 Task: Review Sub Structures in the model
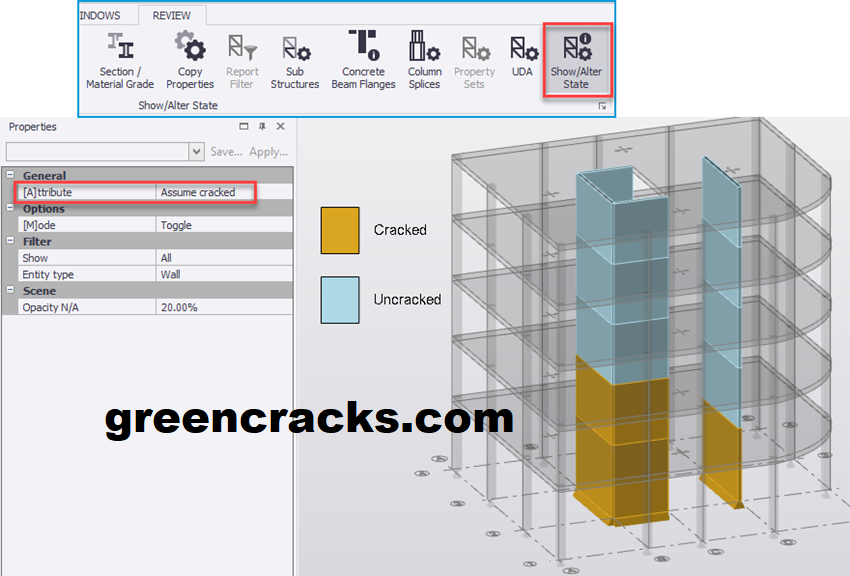[x=294, y=60]
